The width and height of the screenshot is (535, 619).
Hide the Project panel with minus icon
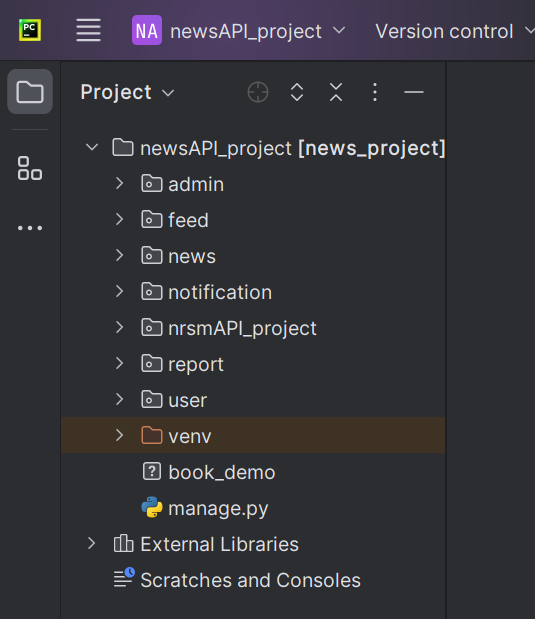tap(414, 92)
